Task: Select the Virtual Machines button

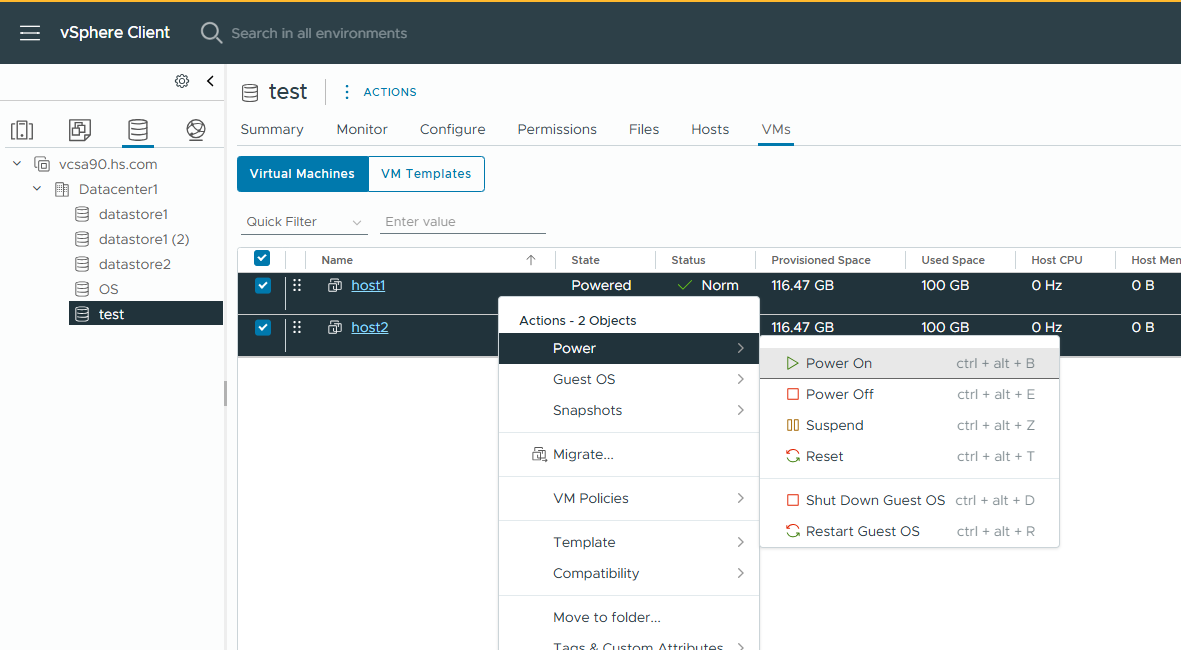Action: coord(303,174)
